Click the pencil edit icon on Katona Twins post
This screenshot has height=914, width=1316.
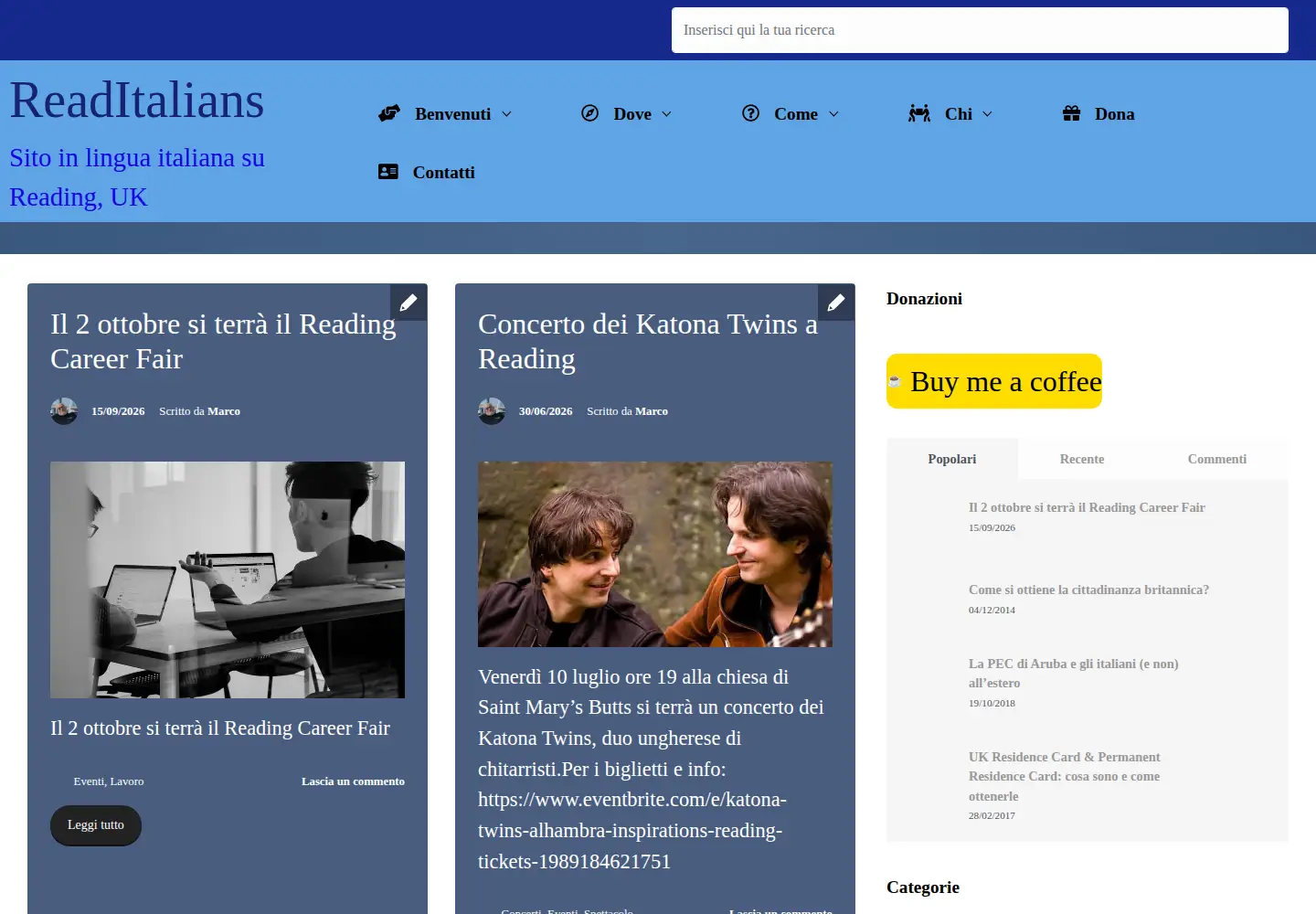click(836, 303)
